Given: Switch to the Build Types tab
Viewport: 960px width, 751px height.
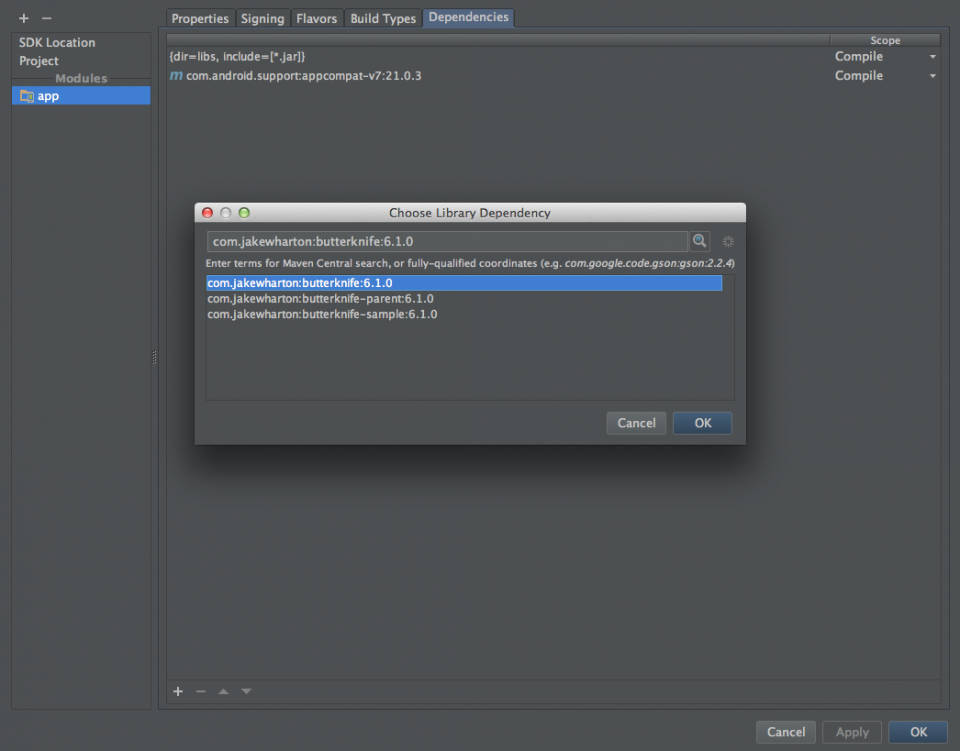Looking at the screenshot, I should [383, 18].
